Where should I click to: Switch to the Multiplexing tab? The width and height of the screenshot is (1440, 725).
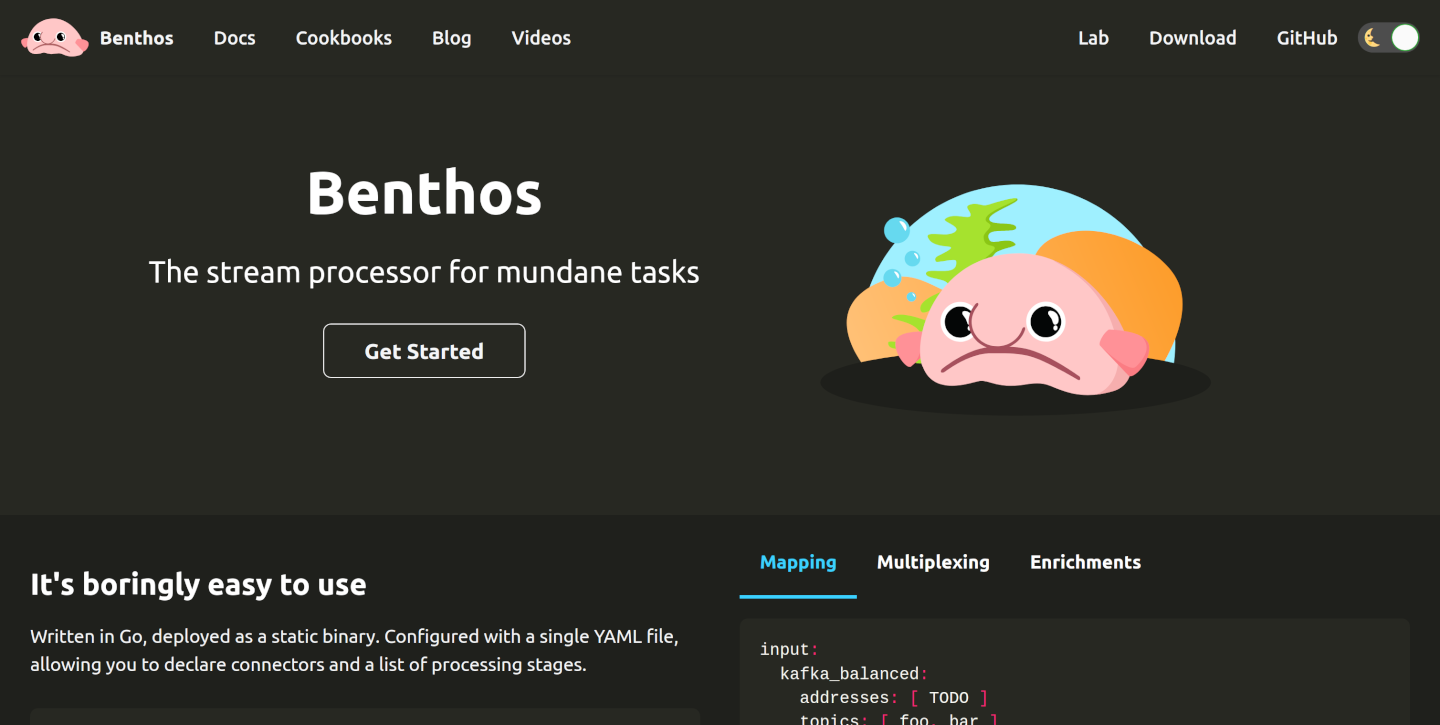pyautogui.click(x=933, y=562)
